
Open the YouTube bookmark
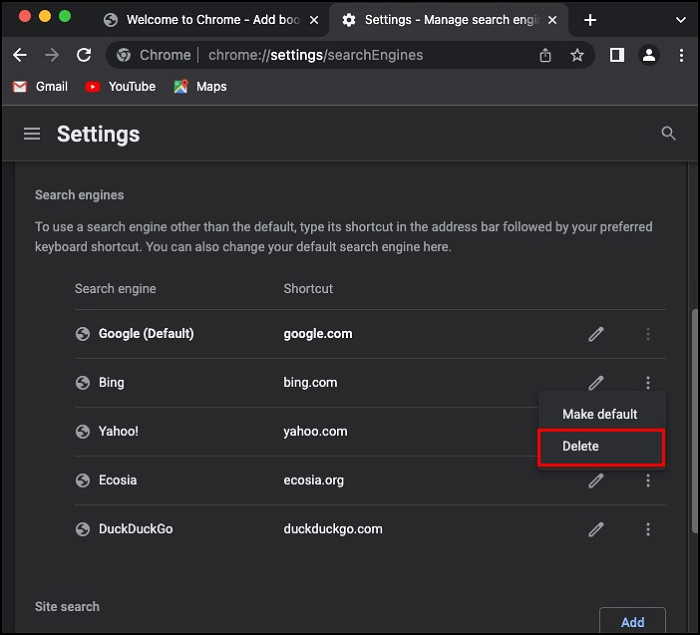pyautogui.click(x=121, y=87)
